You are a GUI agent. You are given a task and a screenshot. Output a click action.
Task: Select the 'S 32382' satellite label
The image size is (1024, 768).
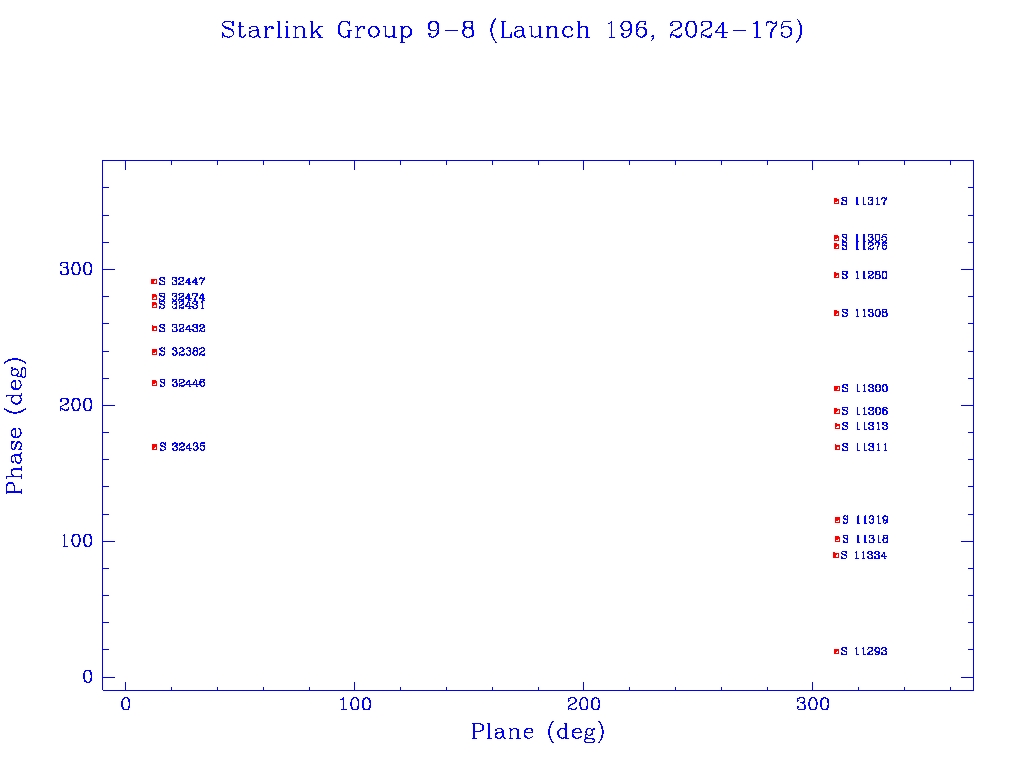(182, 352)
